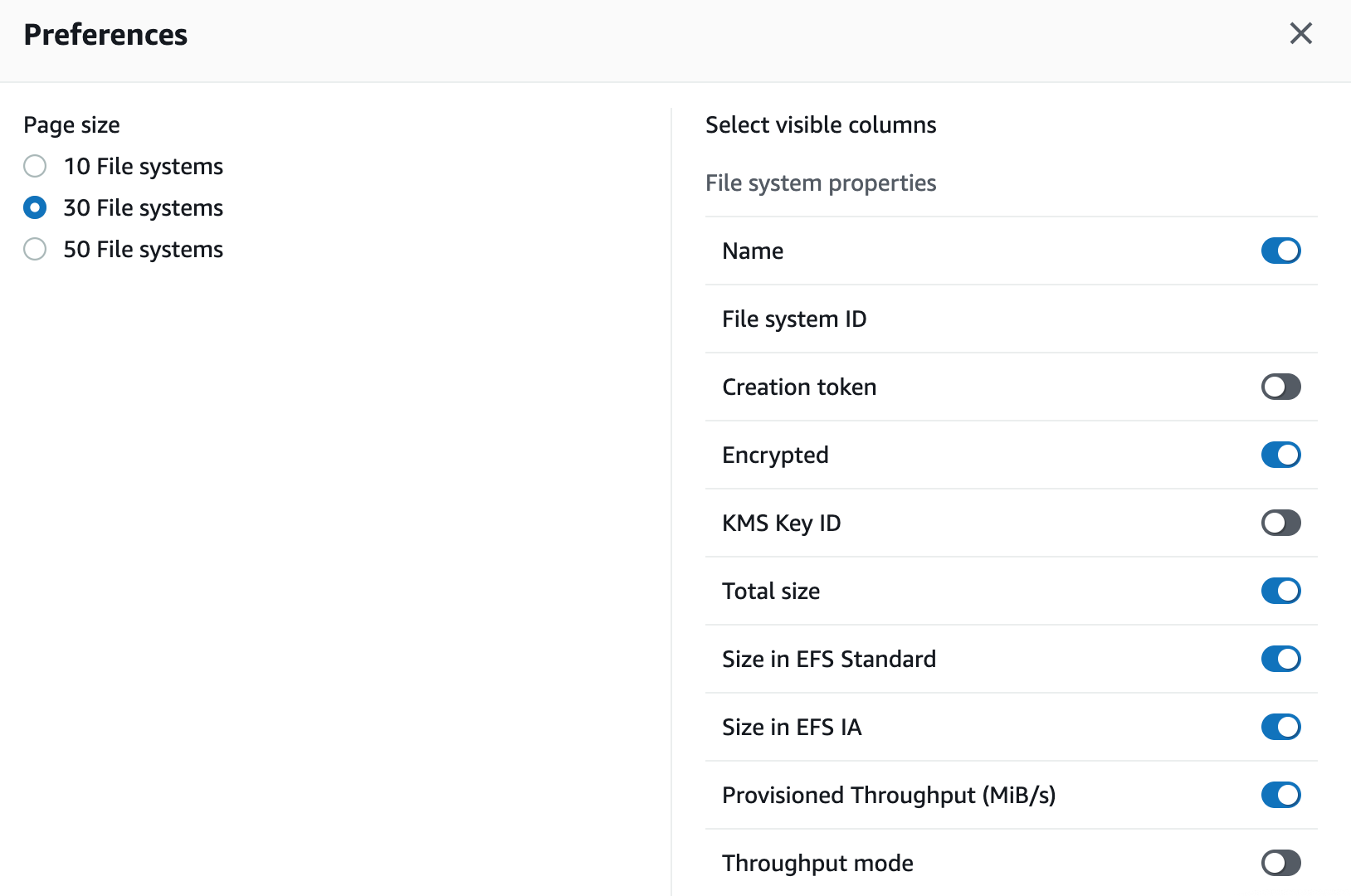Close the Preferences dialog

point(1301,34)
